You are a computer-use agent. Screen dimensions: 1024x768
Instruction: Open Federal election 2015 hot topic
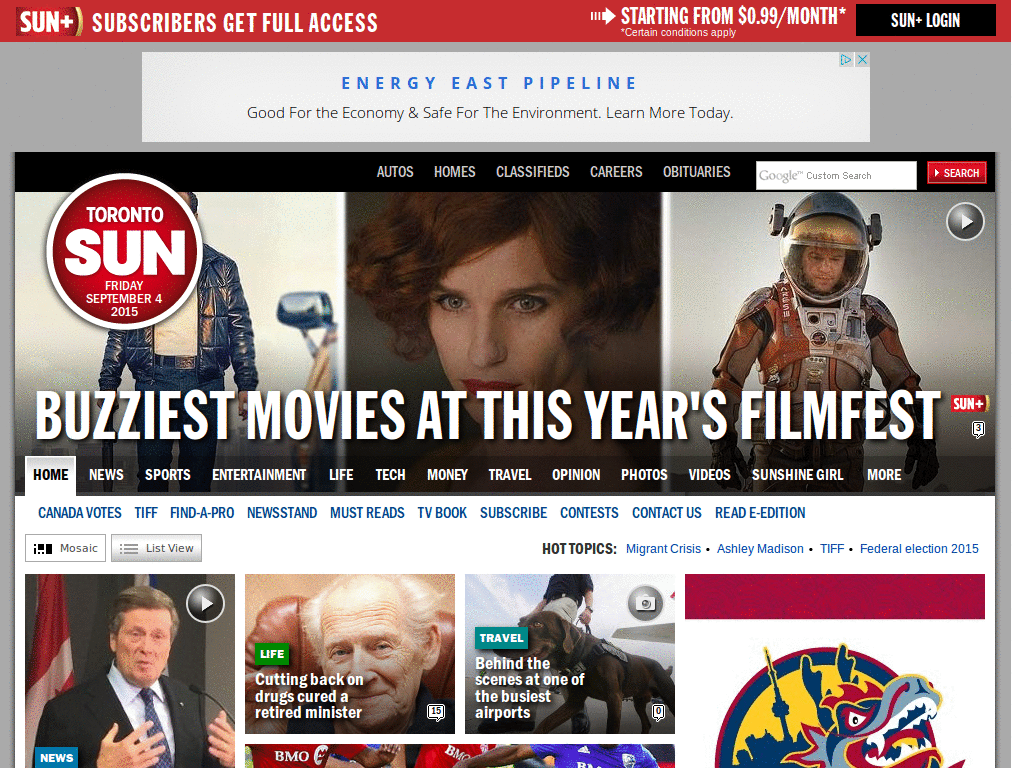[919, 549]
